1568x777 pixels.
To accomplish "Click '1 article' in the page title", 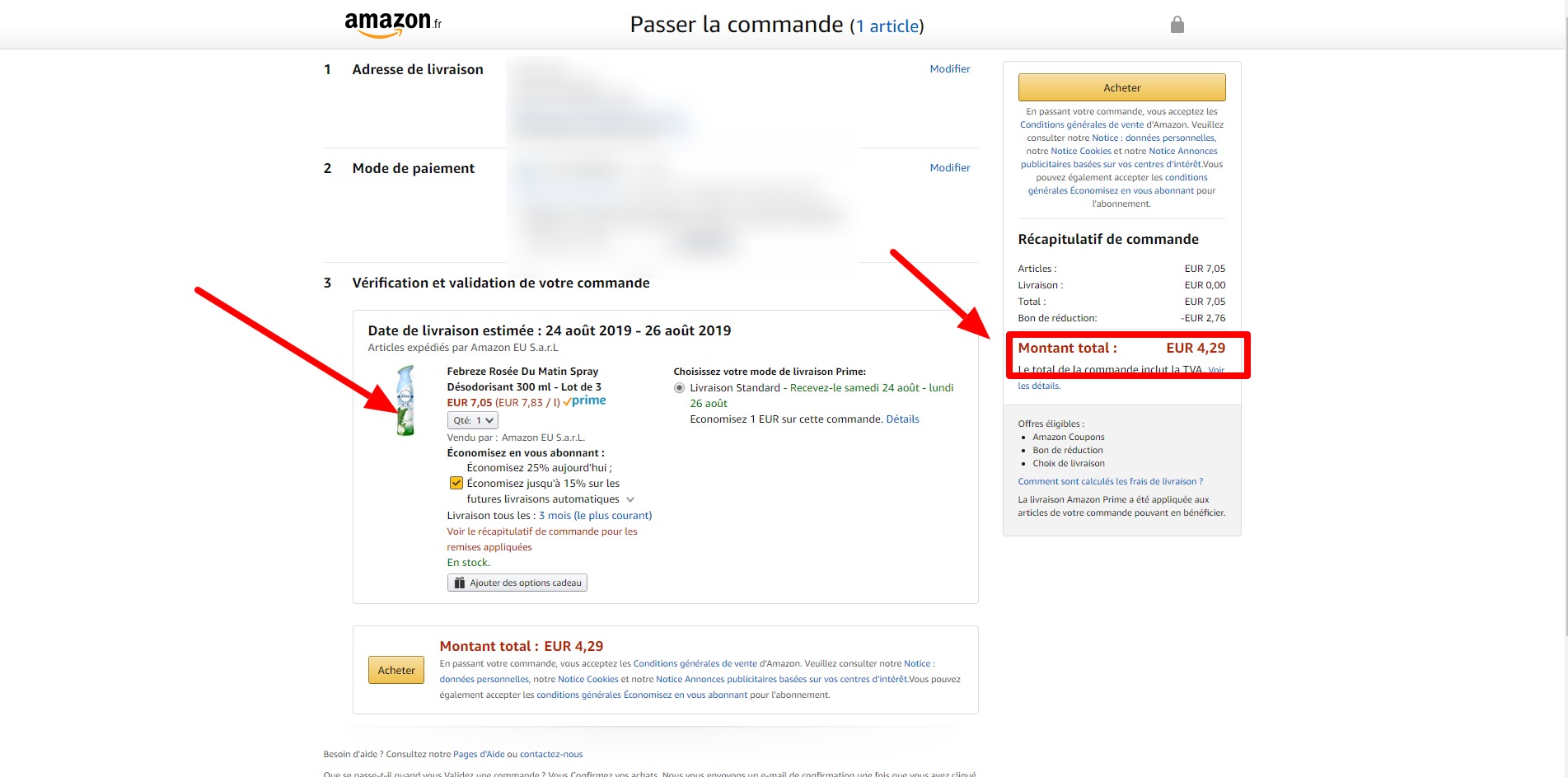I will (x=887, y=26).
